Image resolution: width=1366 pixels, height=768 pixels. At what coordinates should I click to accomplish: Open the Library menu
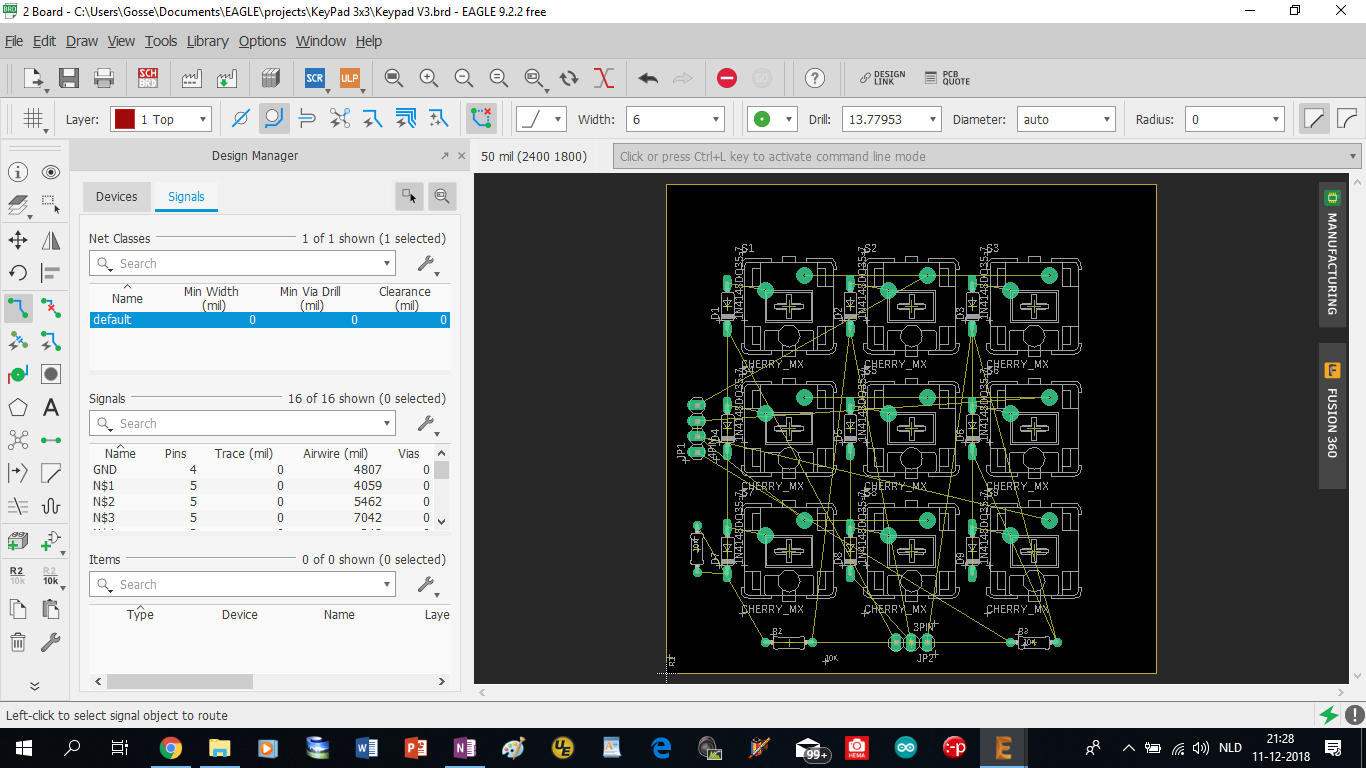(x=207, y=41)
